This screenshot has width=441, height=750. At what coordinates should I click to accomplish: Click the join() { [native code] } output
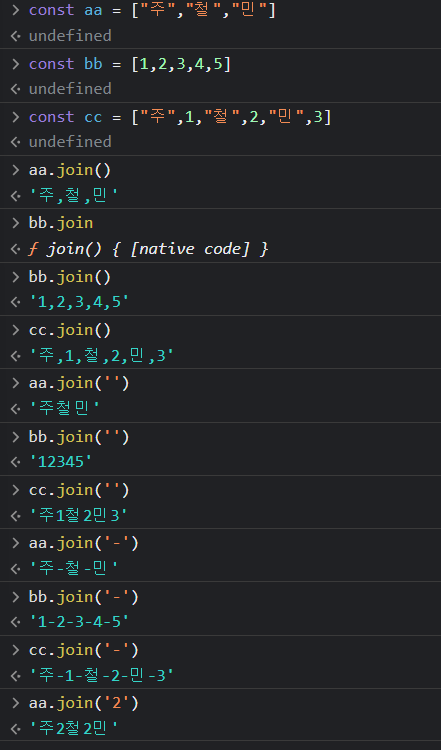click(157, 249)
